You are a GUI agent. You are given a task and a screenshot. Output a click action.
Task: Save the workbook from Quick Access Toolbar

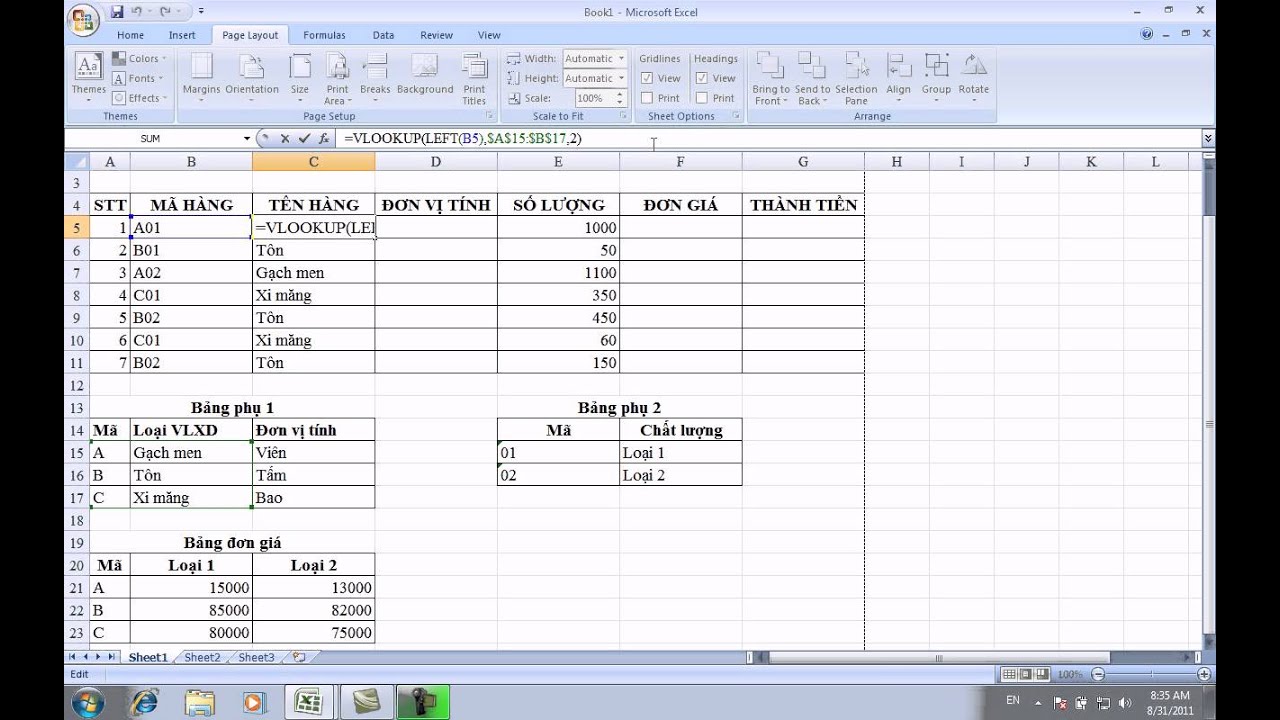click(117, 12)
